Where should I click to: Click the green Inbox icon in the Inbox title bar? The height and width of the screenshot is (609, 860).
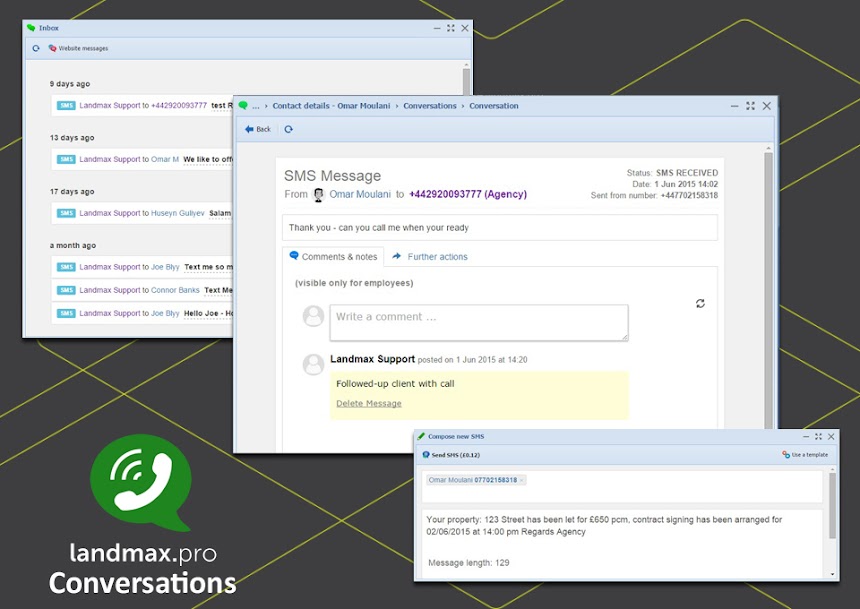pos(31,28)
